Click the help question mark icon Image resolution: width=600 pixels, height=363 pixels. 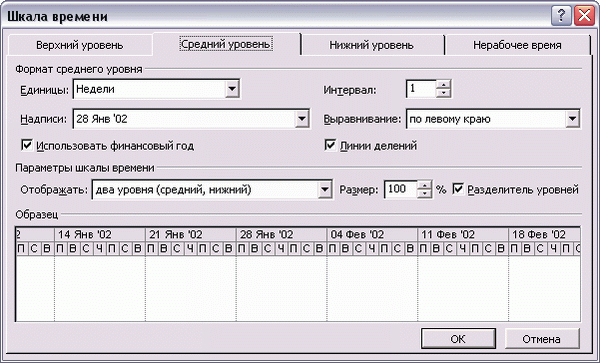click(561, 16)
